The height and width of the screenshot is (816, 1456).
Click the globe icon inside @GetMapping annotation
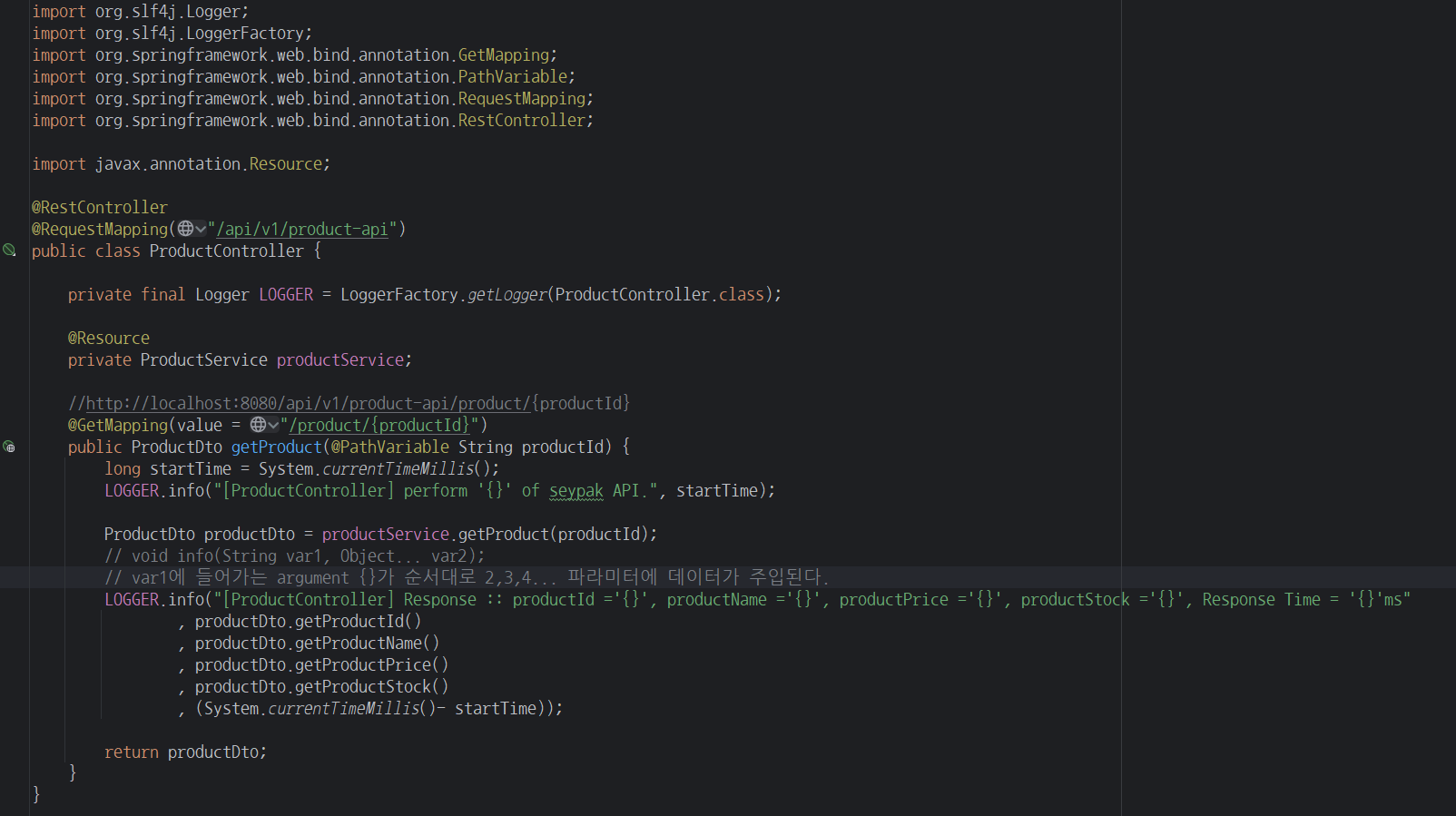pyautogui.click(x=258, y=425)
